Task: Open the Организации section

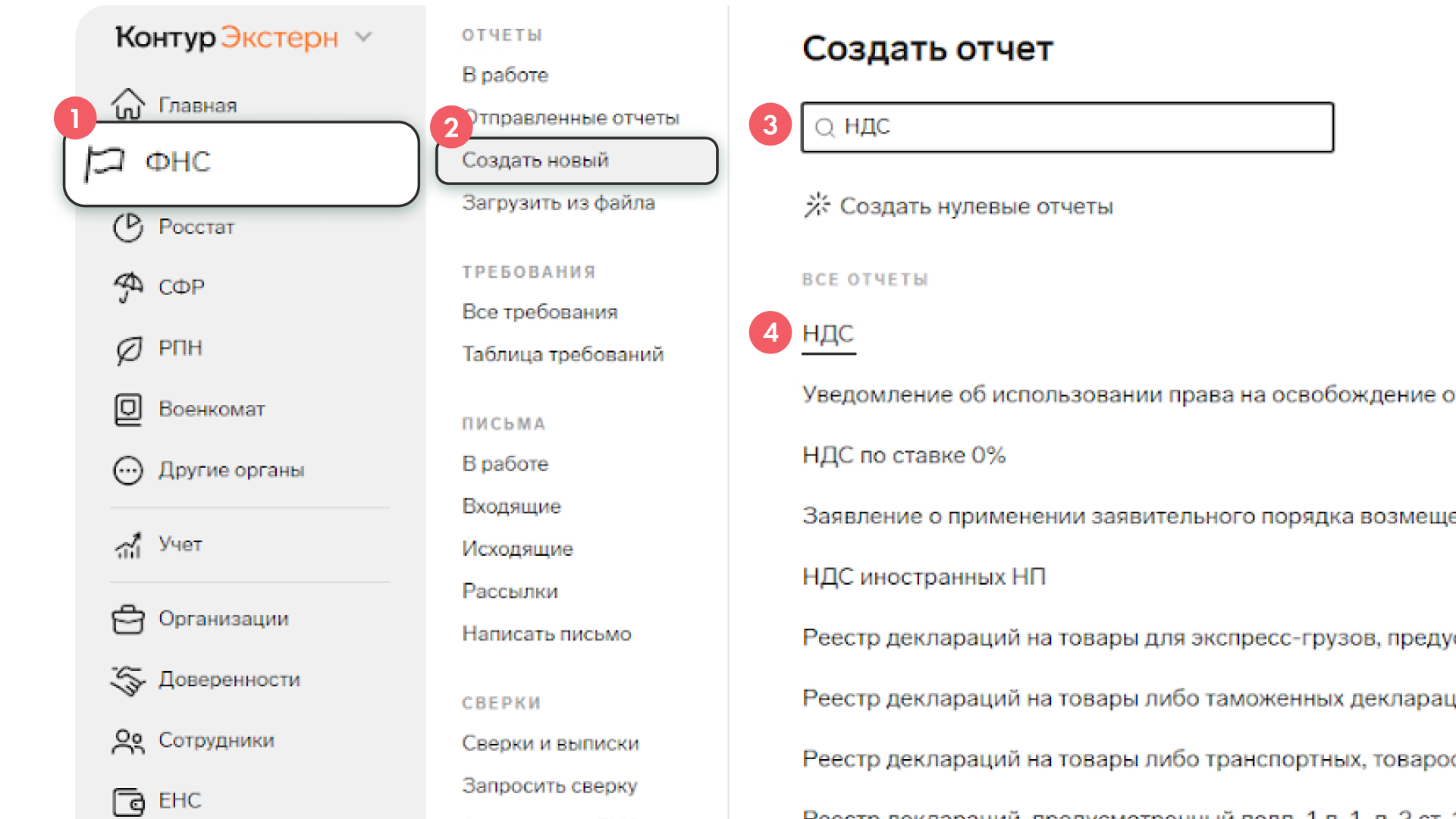Action: (224, 619)
